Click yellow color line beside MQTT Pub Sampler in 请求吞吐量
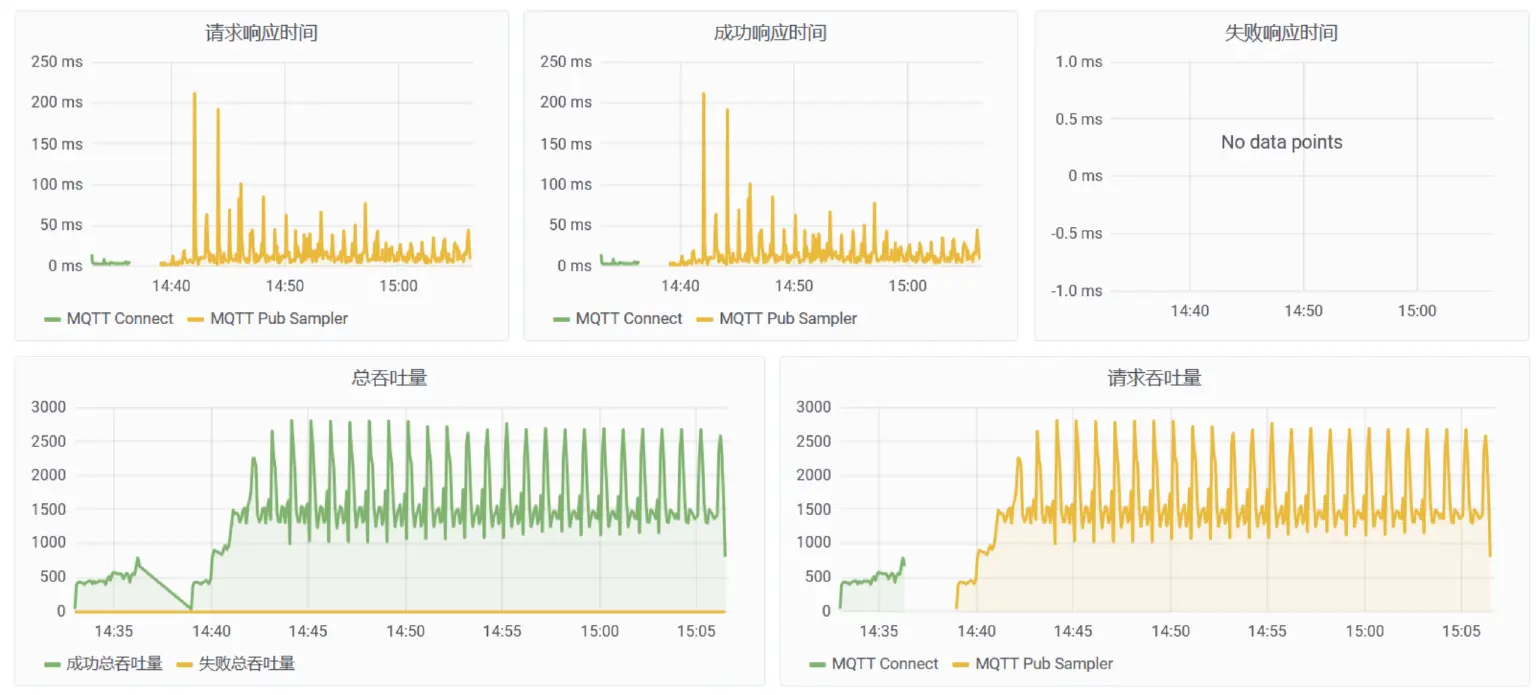The height and width of the screenshot is (695, 1536). tap(961, 664)
